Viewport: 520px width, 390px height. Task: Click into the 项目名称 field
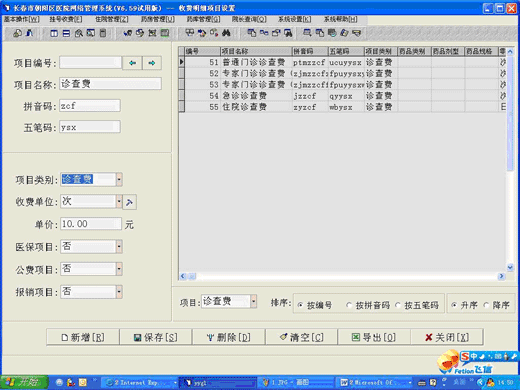pos(111,84)
